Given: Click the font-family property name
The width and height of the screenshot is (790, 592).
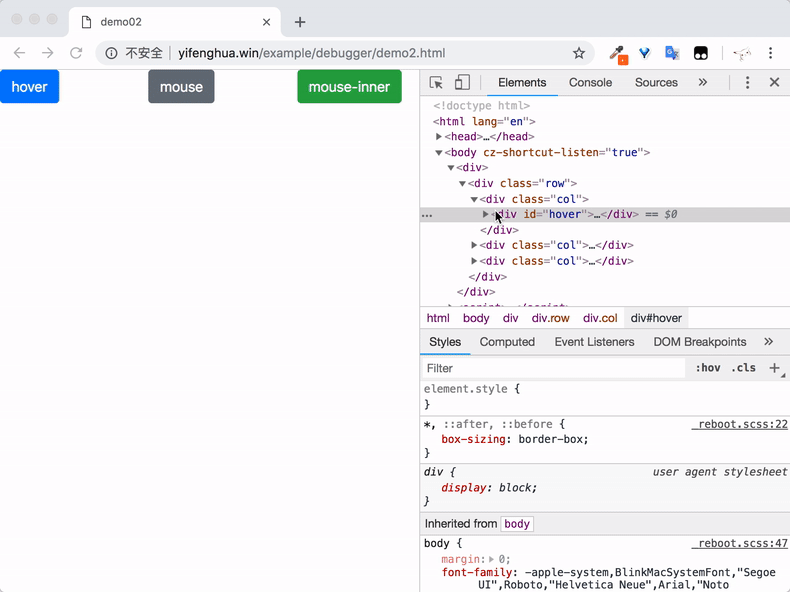Looking at the screenshot, I should [477, 572].
